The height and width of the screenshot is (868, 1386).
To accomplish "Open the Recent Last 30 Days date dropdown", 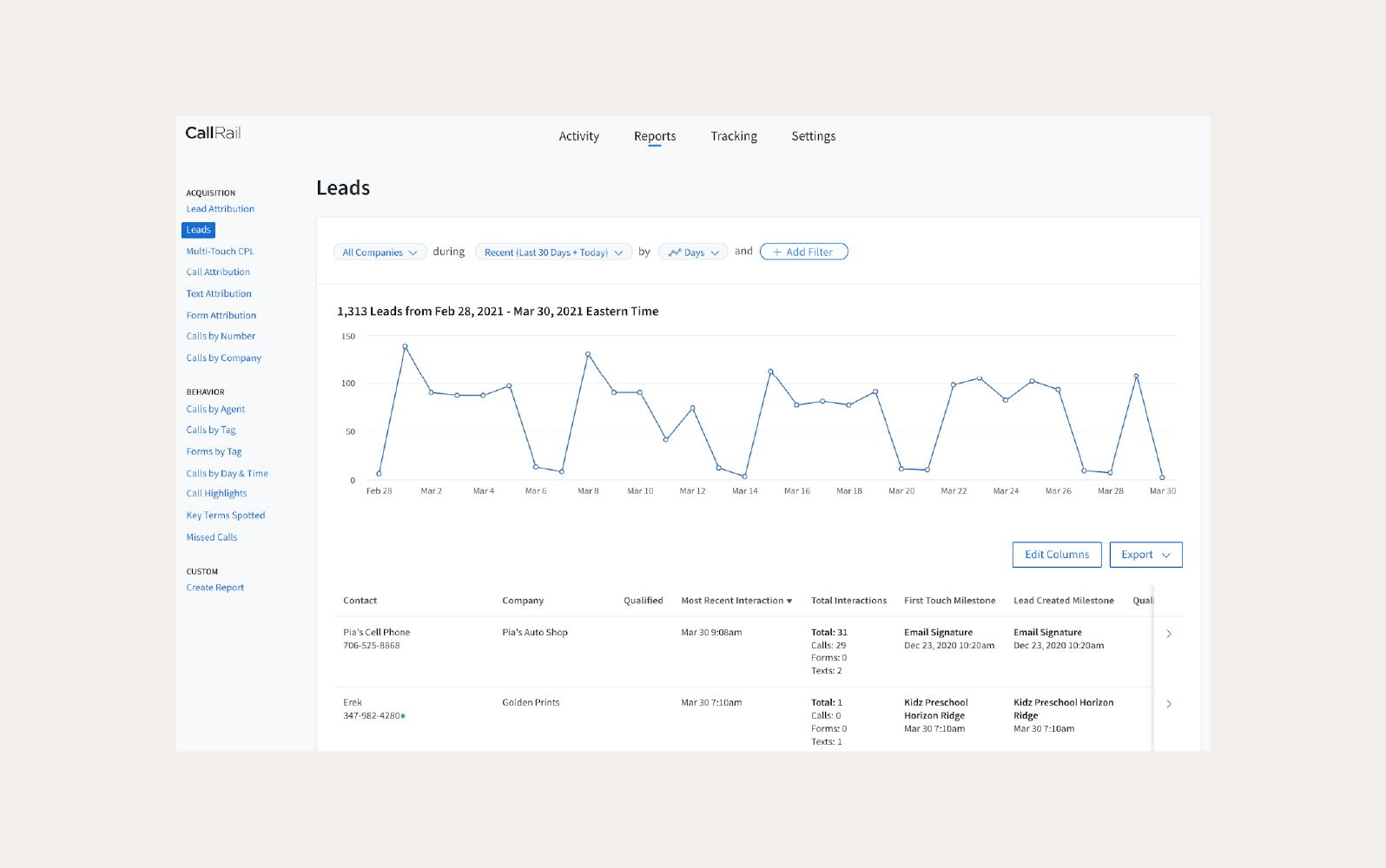I will [x=553, y=253].
